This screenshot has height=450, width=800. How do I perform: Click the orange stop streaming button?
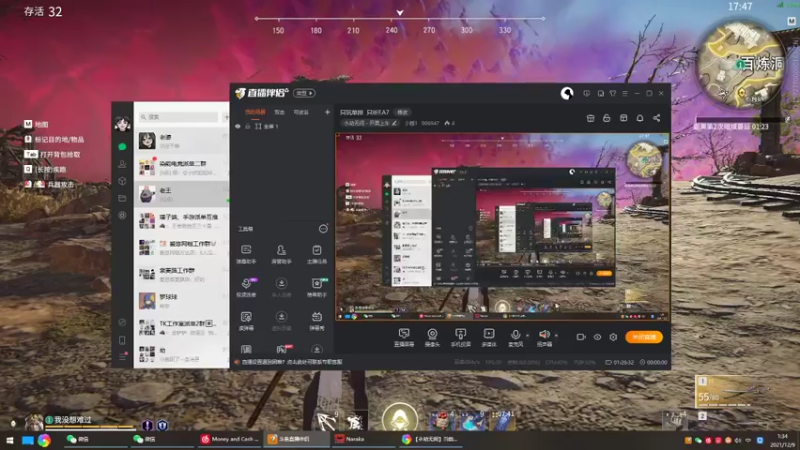pos(644,337)
